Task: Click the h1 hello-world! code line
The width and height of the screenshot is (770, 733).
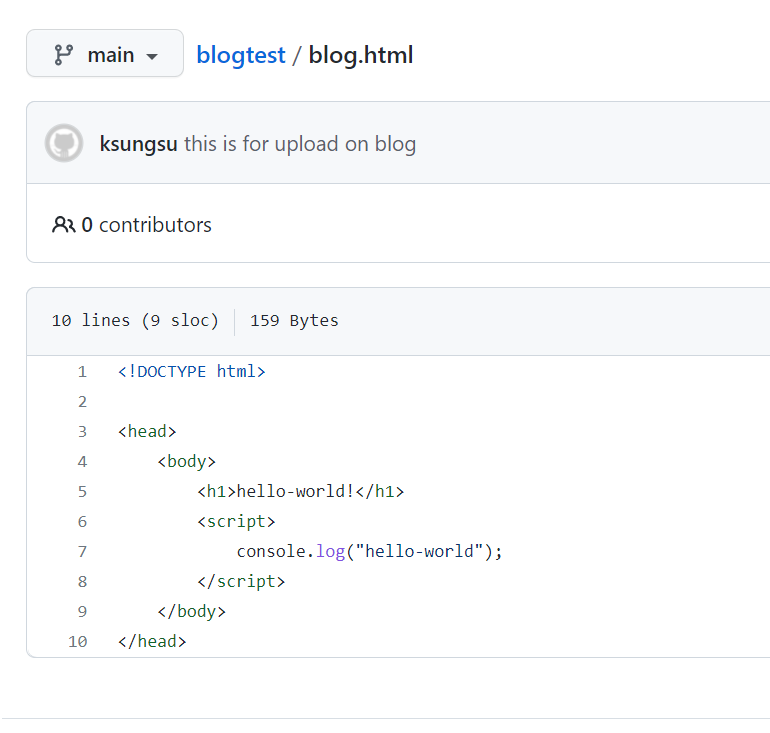Action: point(300,492)
